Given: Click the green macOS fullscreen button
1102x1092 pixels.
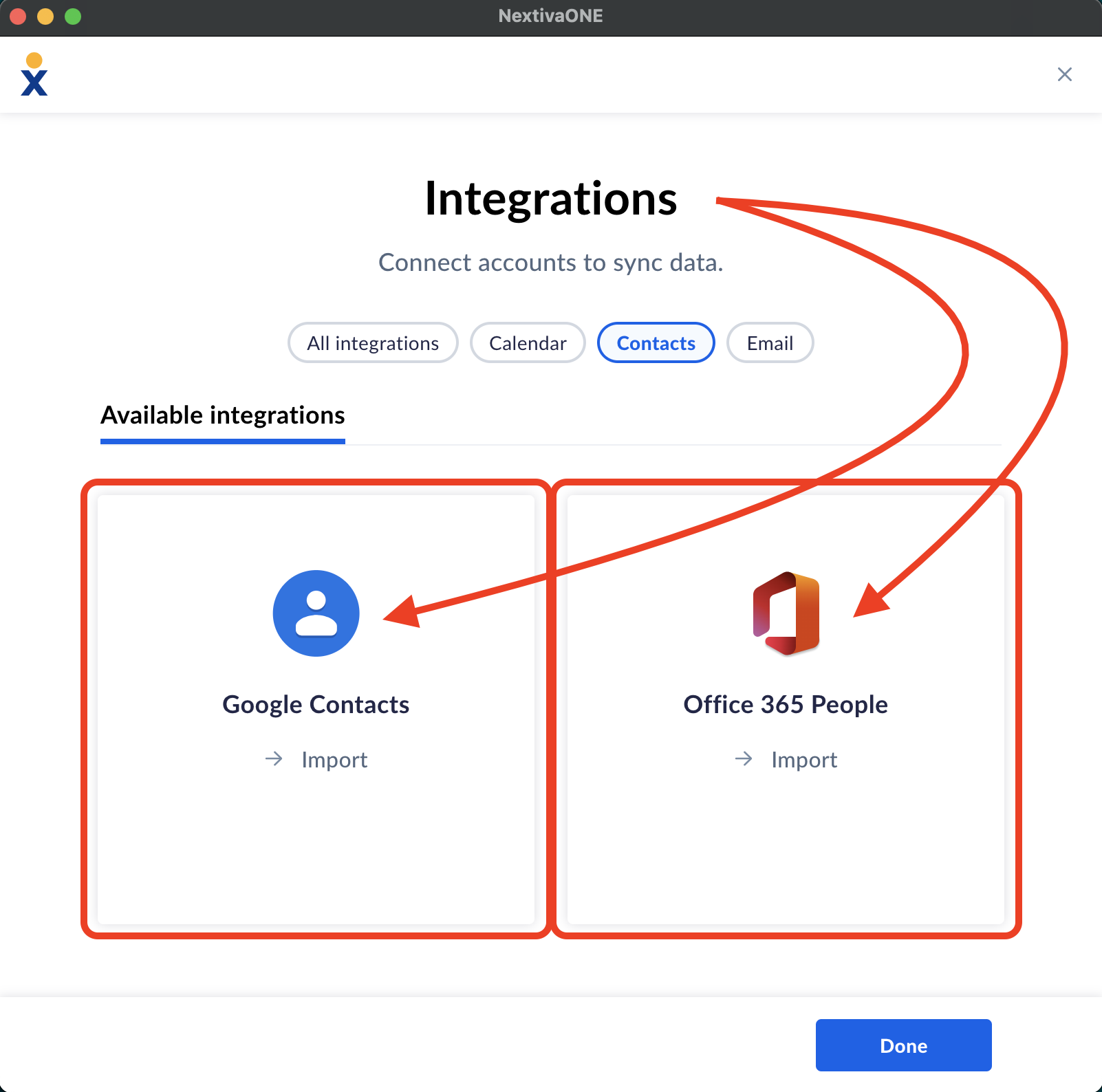Looking at the screenshot, I should (x=73, y=16).
